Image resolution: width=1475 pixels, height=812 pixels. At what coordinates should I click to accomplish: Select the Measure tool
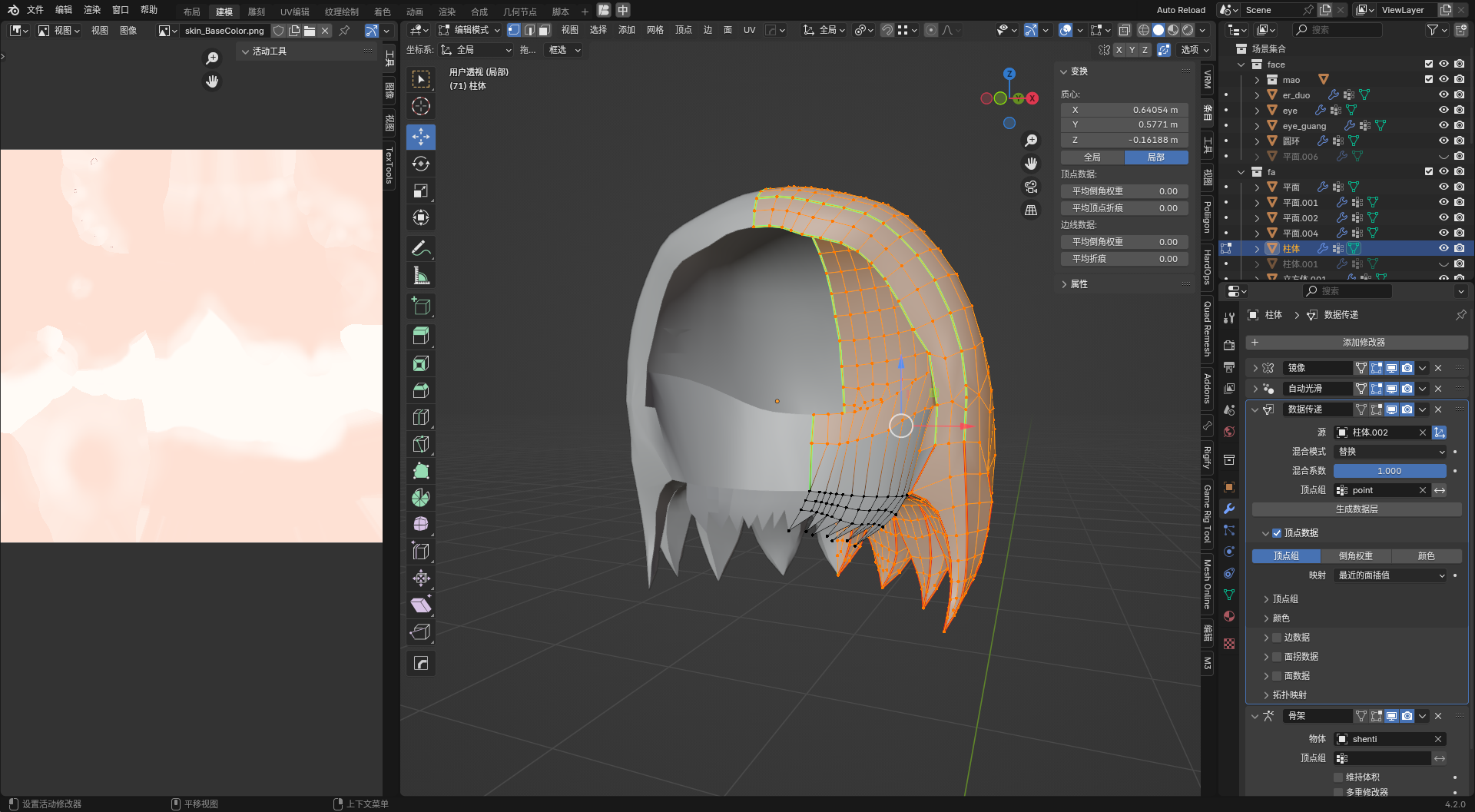(421, 276)
